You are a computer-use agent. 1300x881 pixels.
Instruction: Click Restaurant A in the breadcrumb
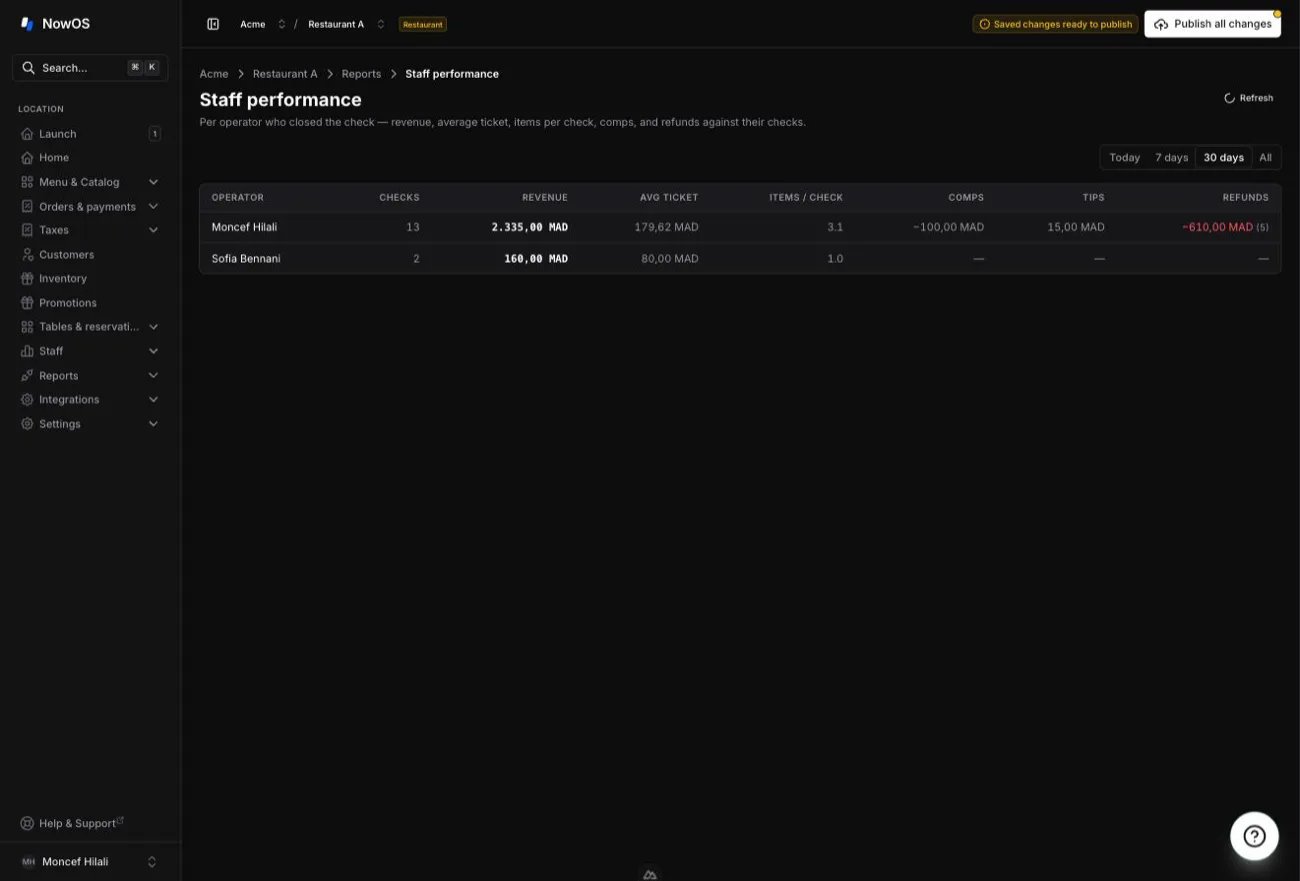285,74
